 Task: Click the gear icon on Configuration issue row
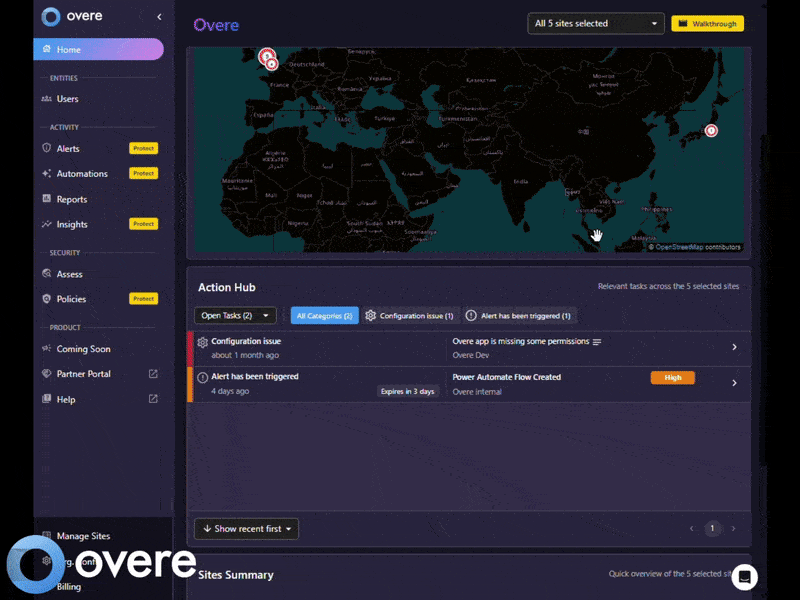coord(203,342)
